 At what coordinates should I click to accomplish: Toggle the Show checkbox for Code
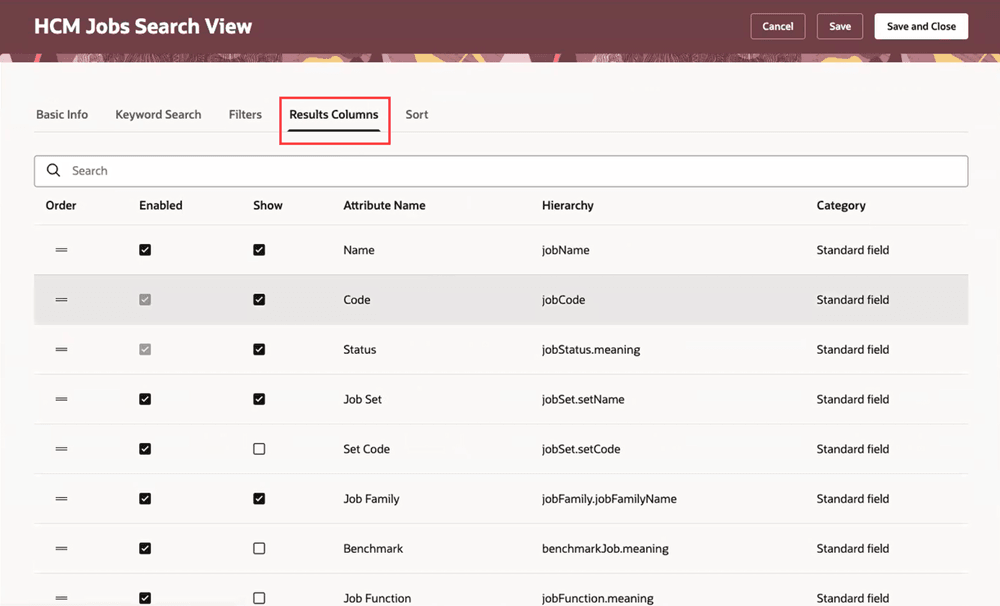[259, 300]
